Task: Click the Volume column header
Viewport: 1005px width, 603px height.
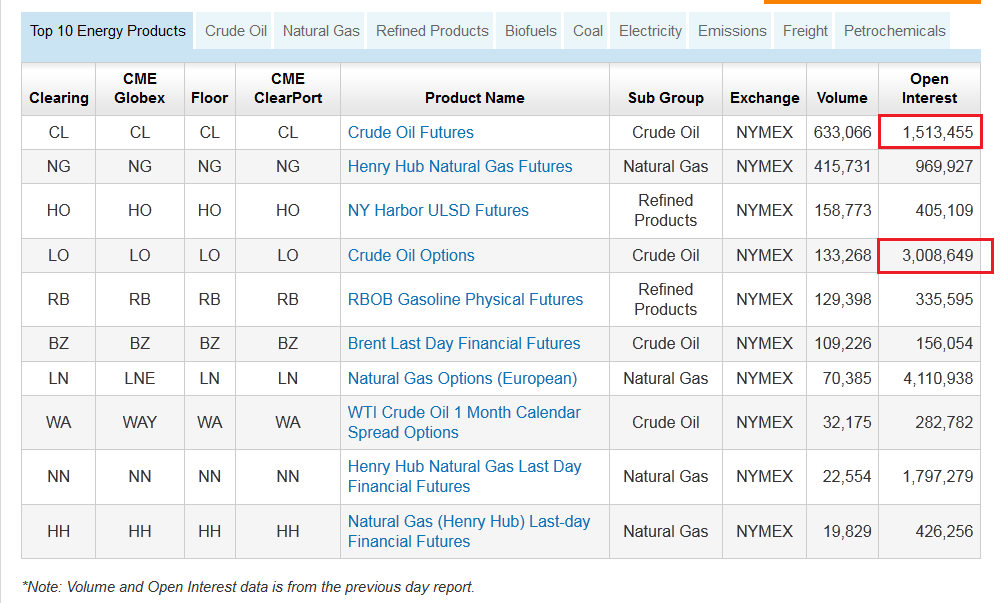Action: point(842,97)
